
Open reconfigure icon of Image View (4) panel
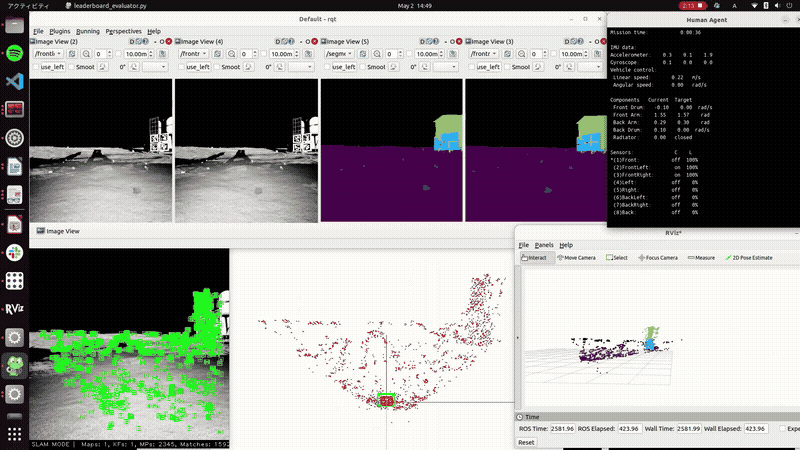click(x=284, y=41)
